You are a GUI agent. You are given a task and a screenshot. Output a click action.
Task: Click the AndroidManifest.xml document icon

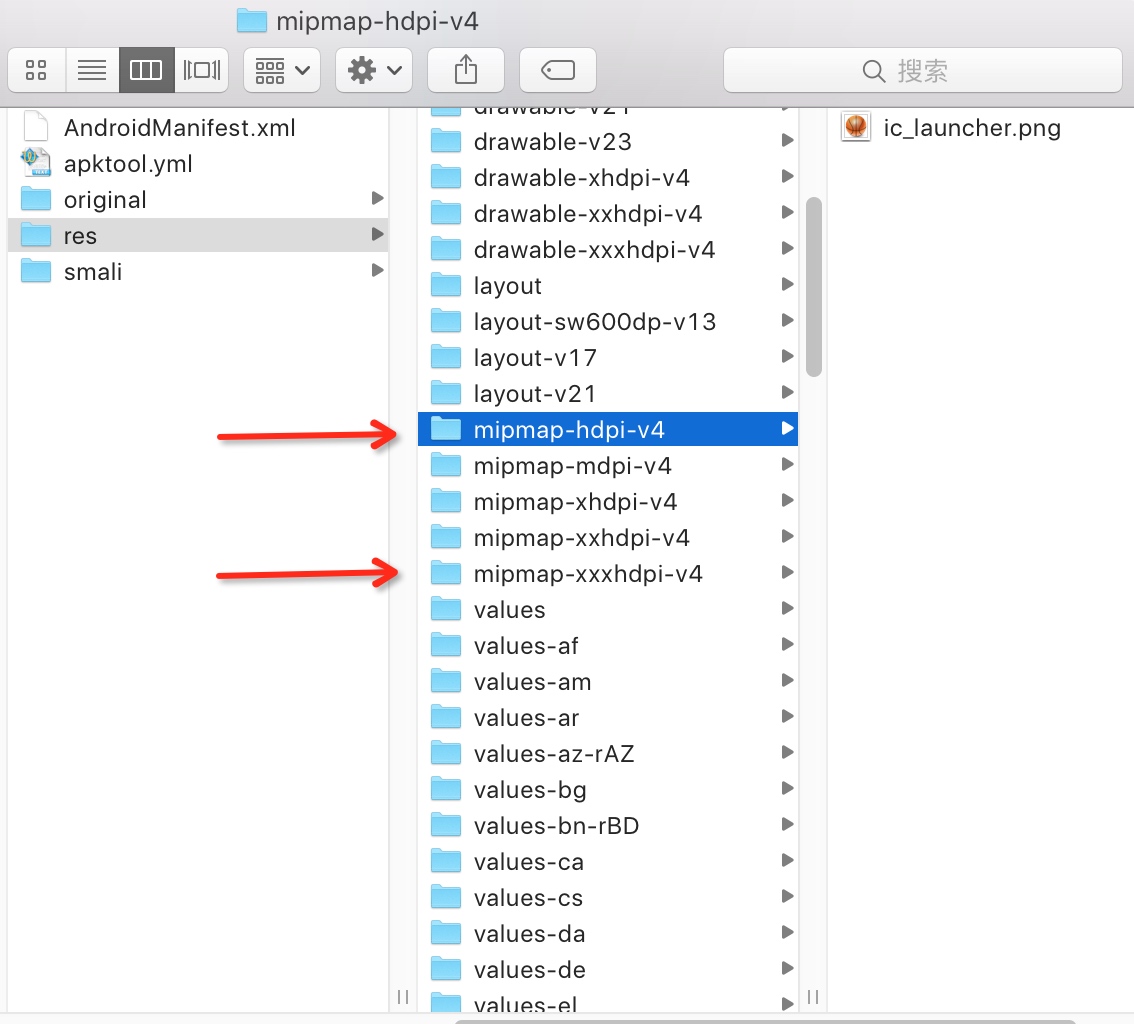[x=36, y=127]
